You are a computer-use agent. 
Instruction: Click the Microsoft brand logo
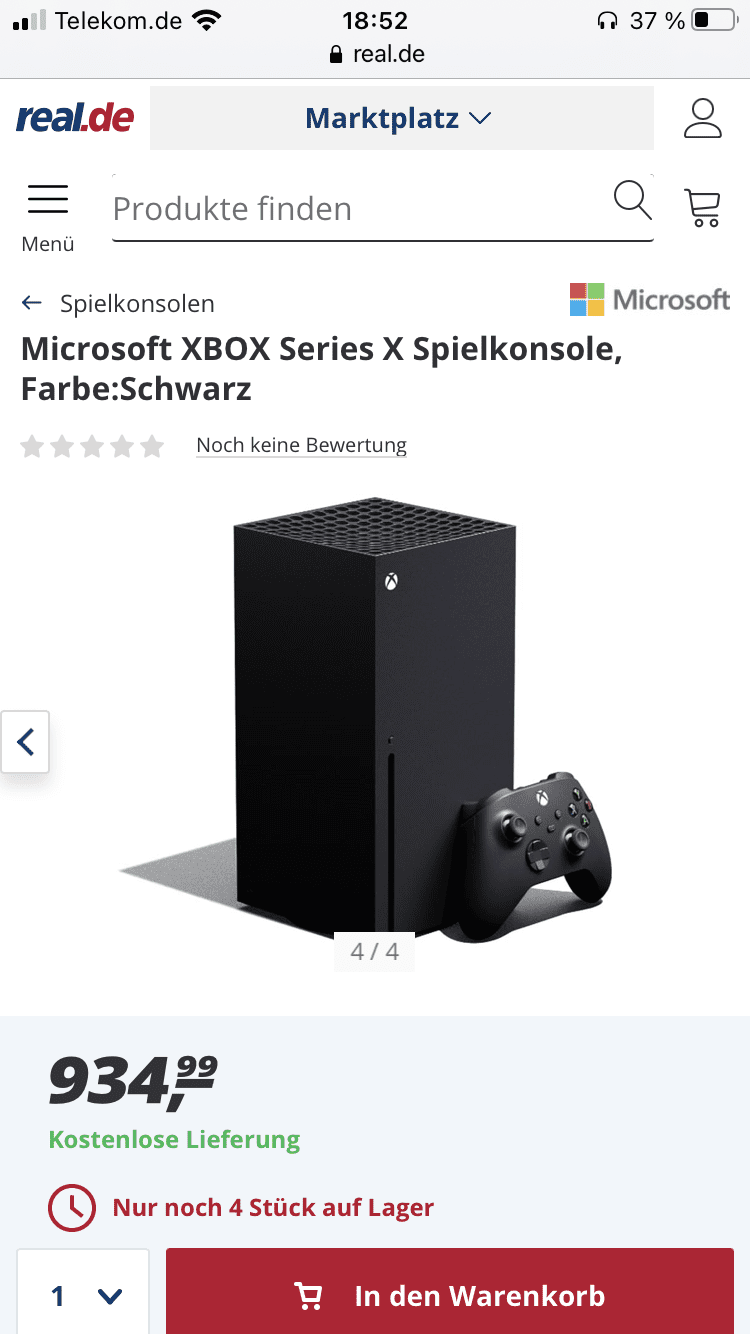point(650,299)
